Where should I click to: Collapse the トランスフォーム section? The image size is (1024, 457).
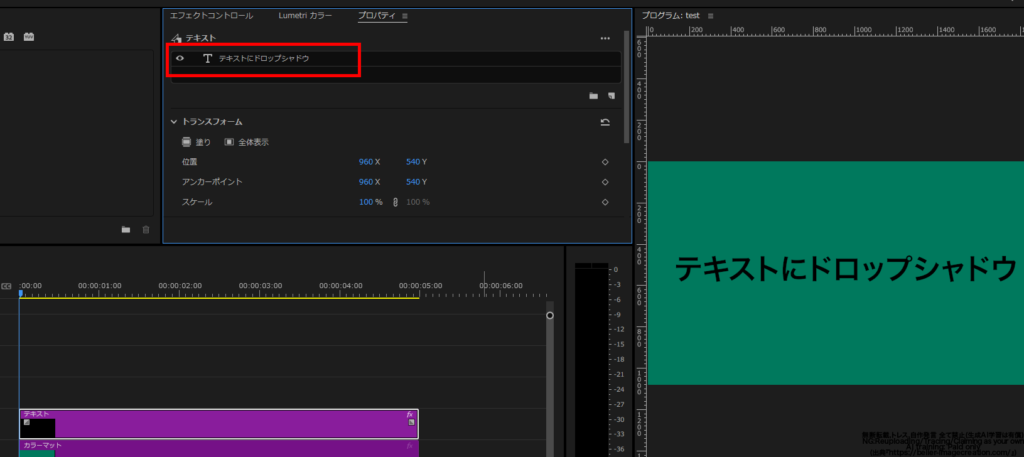point(174,122)
